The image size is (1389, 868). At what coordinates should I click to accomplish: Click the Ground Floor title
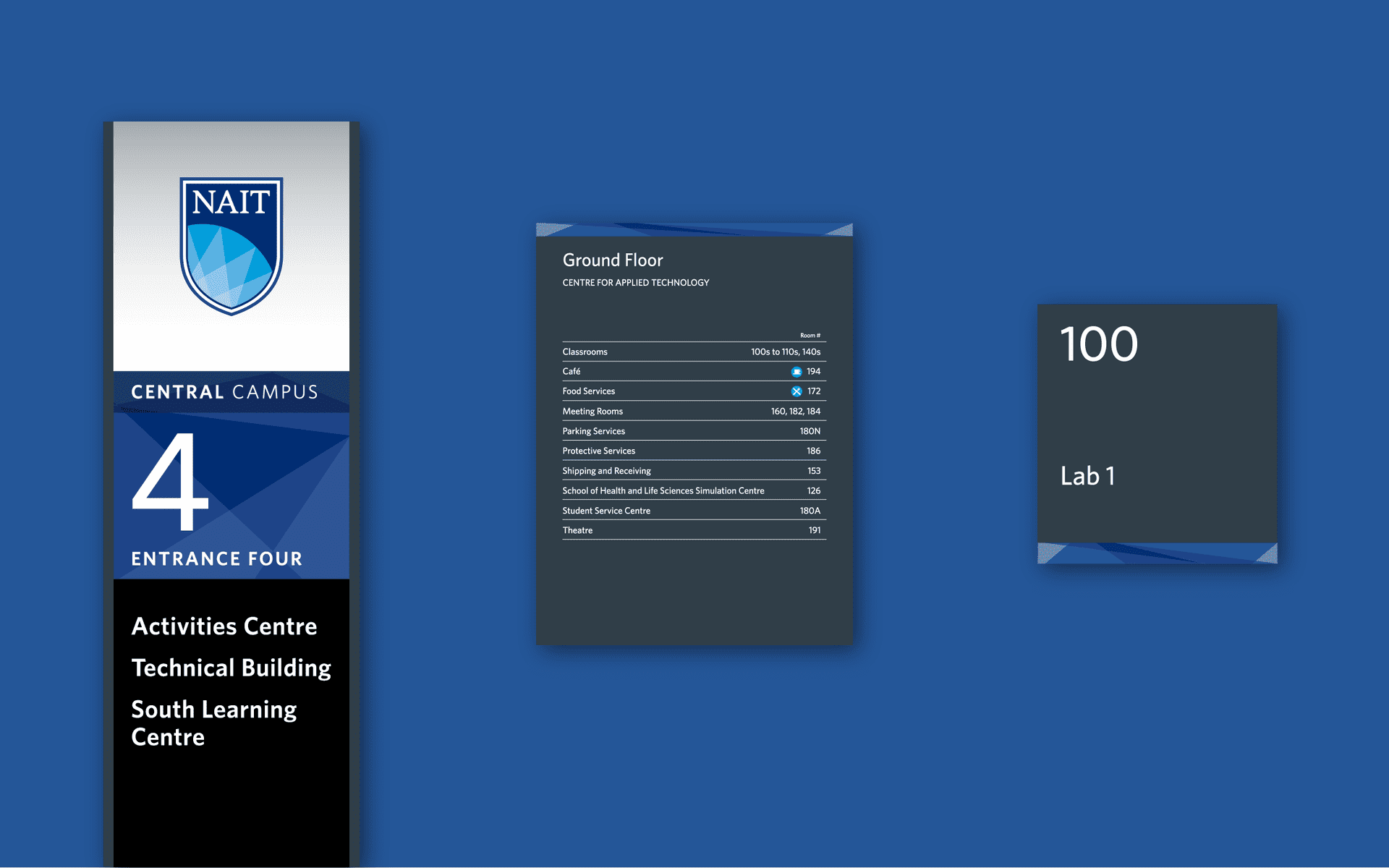[x=612, y=260]
